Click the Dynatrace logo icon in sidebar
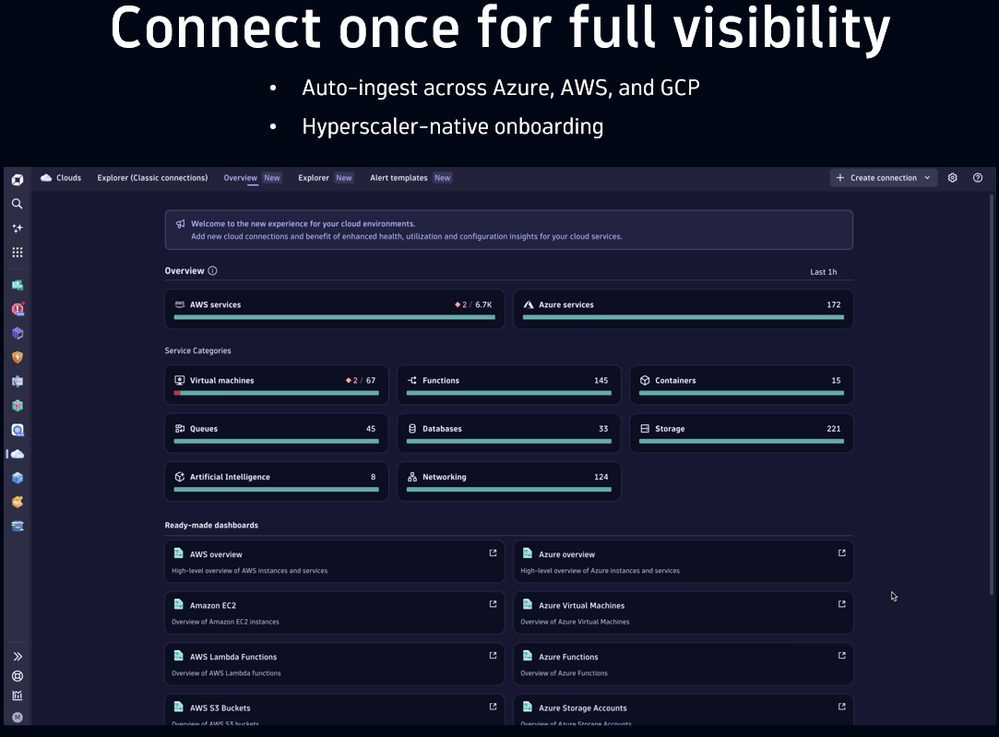Screen dimensions: 999x737 17,180
